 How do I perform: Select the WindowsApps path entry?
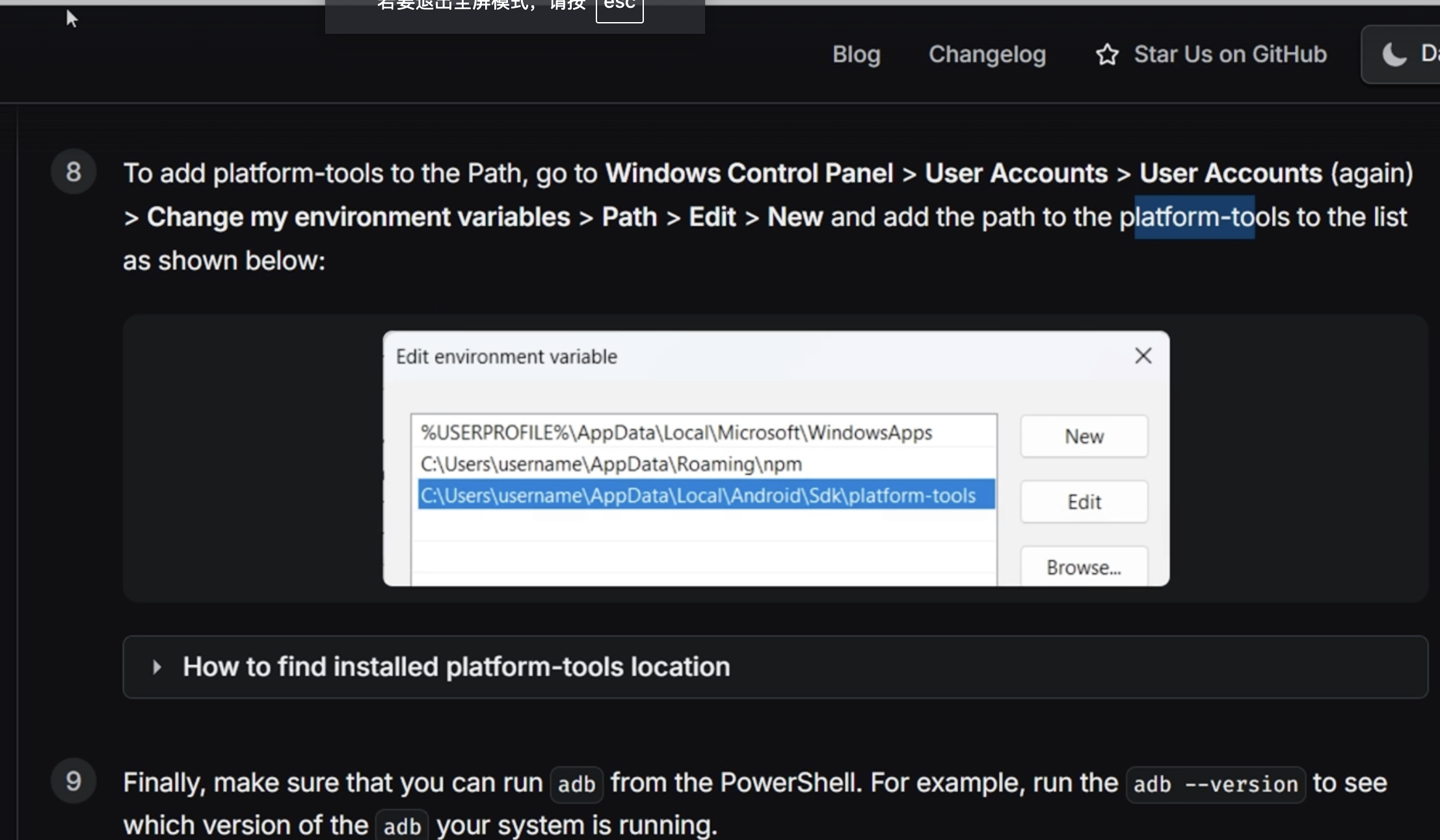(x=676, y=432)
